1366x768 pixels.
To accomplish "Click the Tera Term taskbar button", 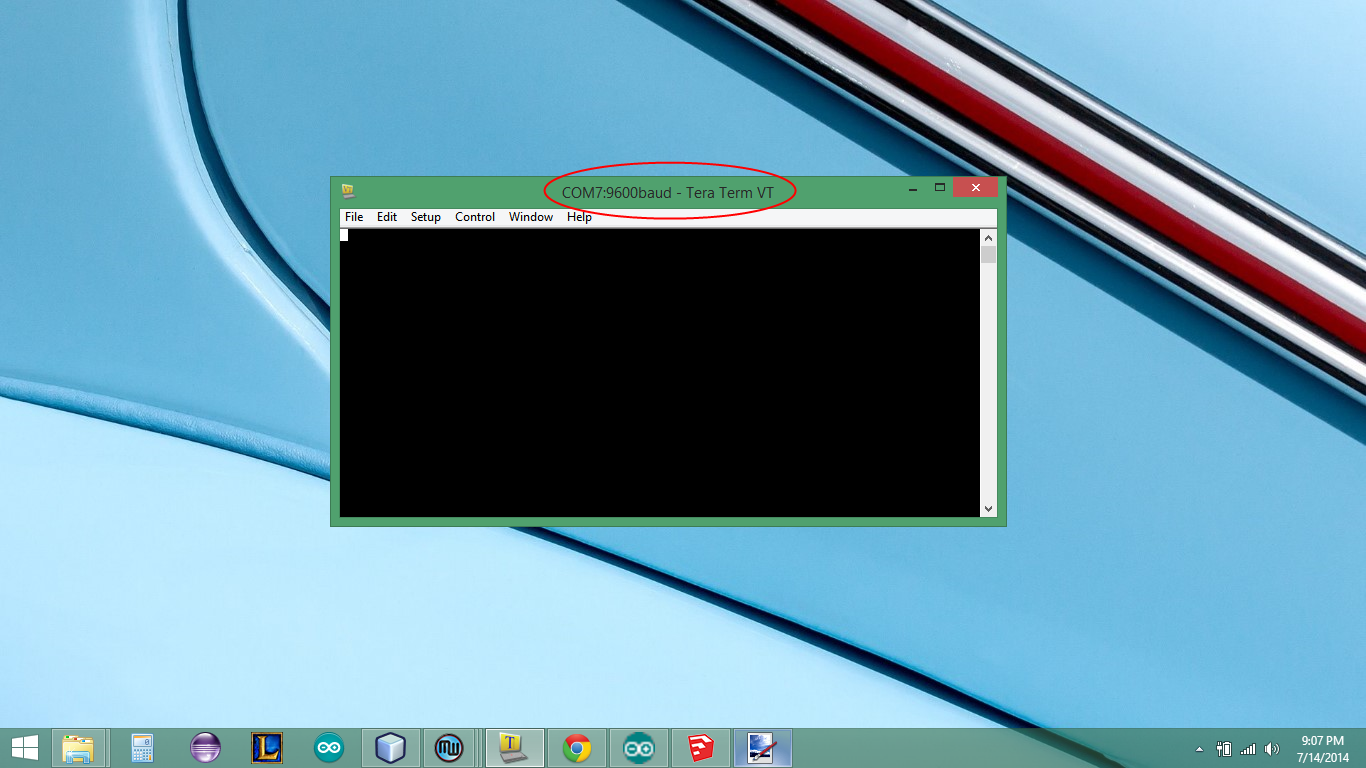I will [514, 748].
